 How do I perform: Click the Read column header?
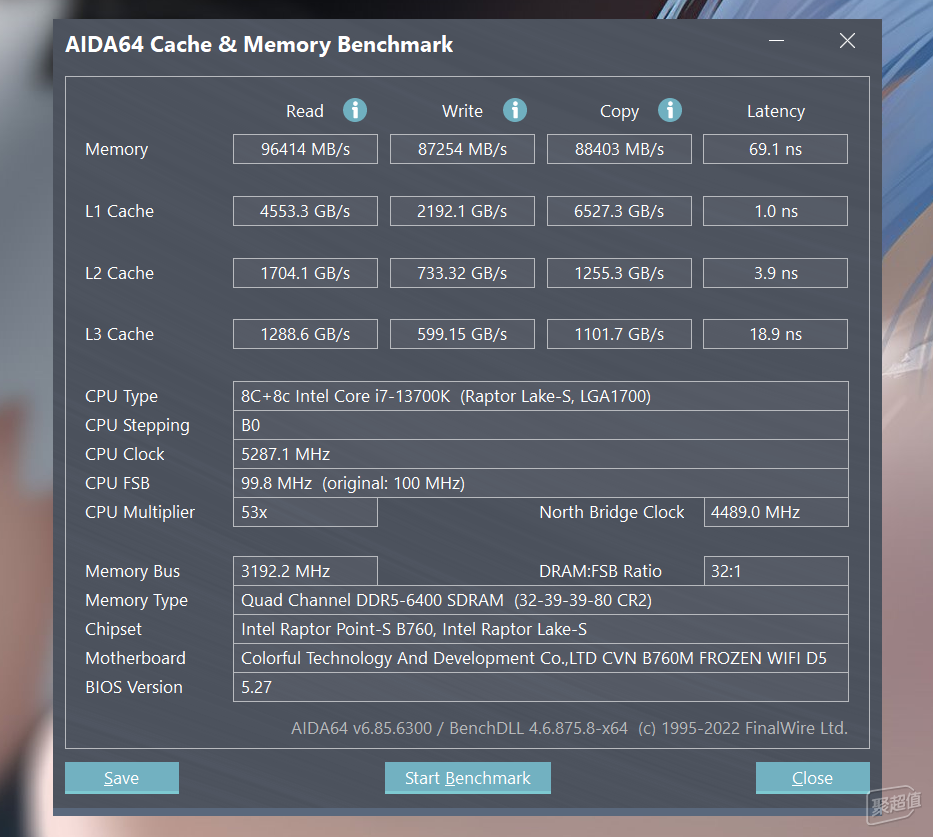305,111
